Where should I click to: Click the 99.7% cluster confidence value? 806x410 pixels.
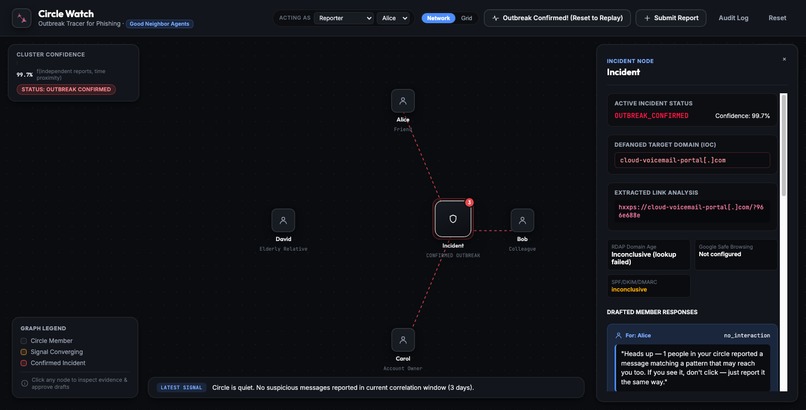(x=25, y=74)
